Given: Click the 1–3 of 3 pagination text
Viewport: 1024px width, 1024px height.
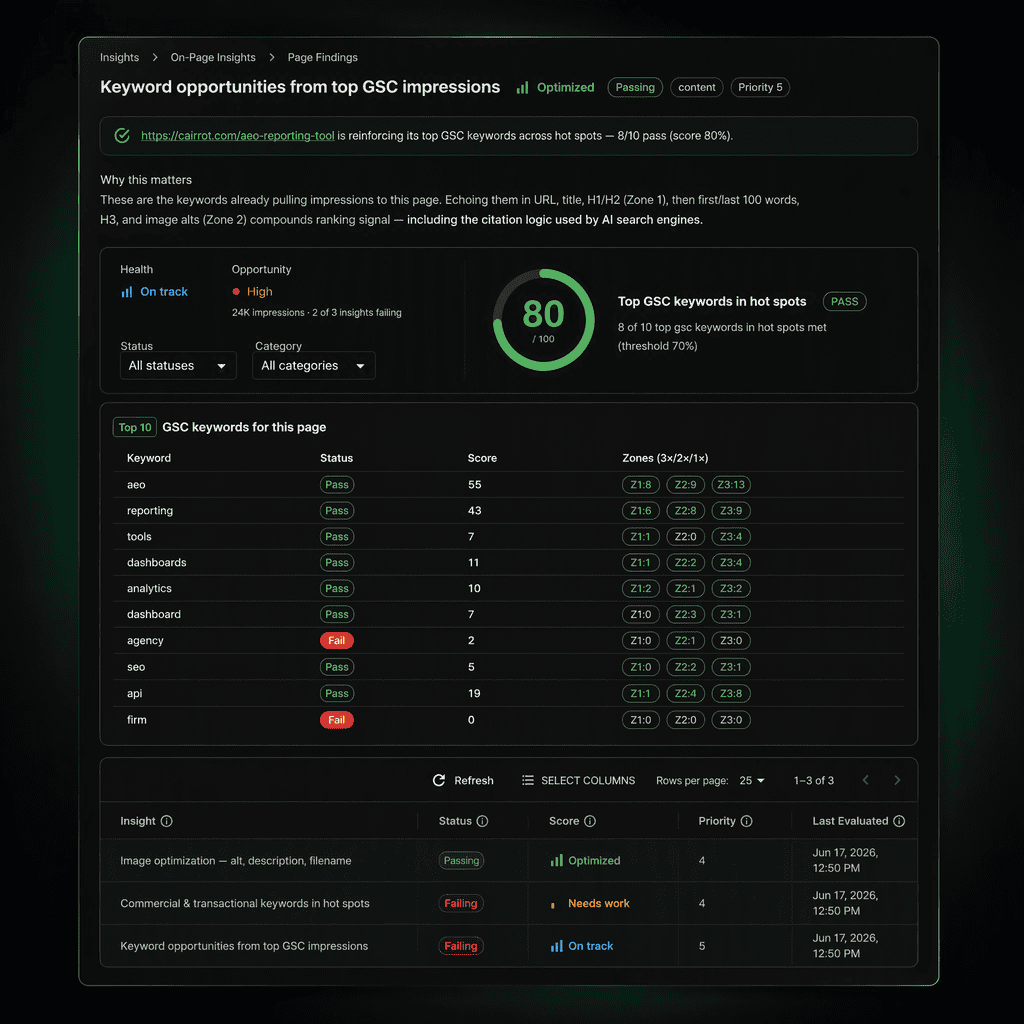Looking at the screenshot, I should click(x=814, y=780).
